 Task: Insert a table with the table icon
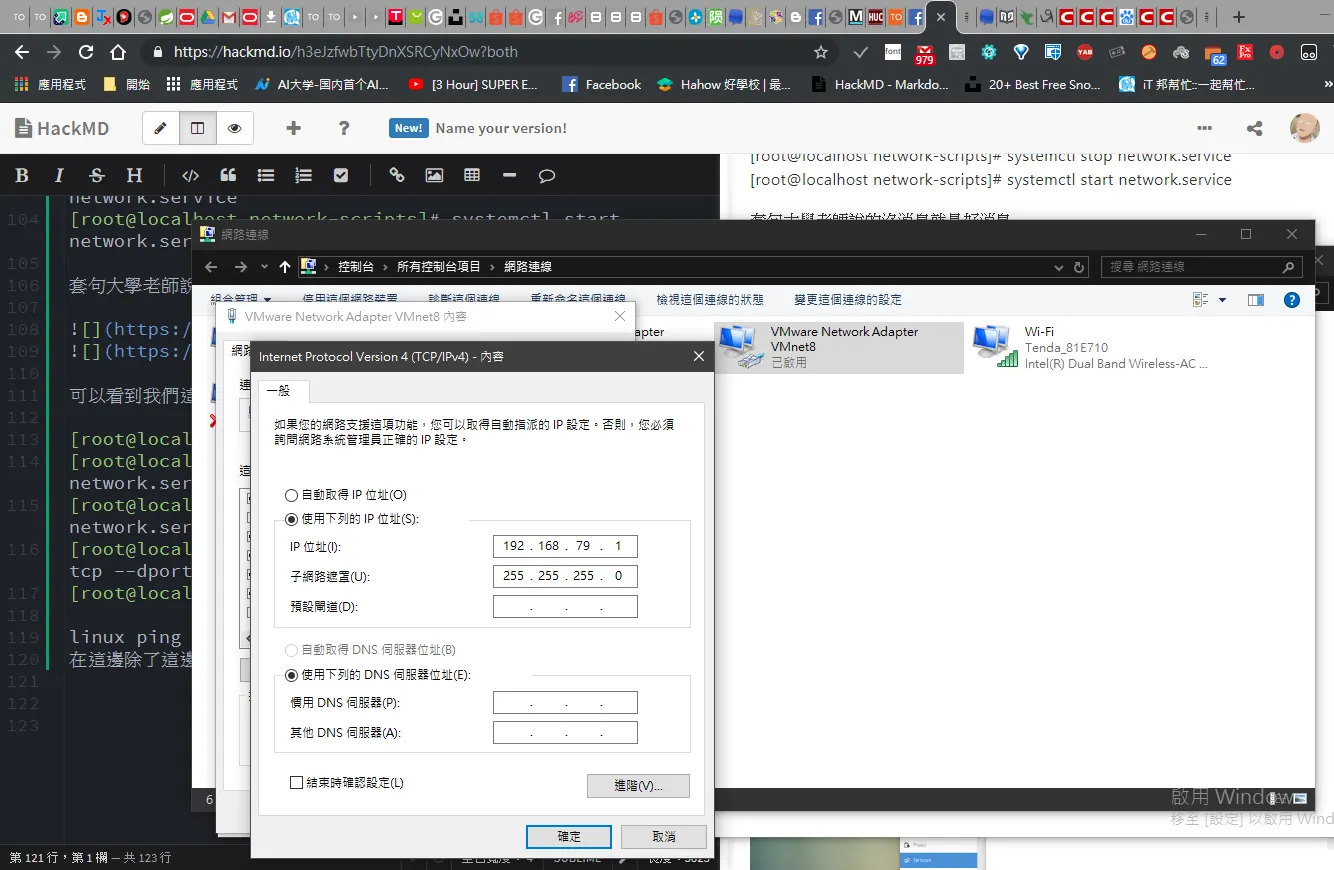coord(472,175)
